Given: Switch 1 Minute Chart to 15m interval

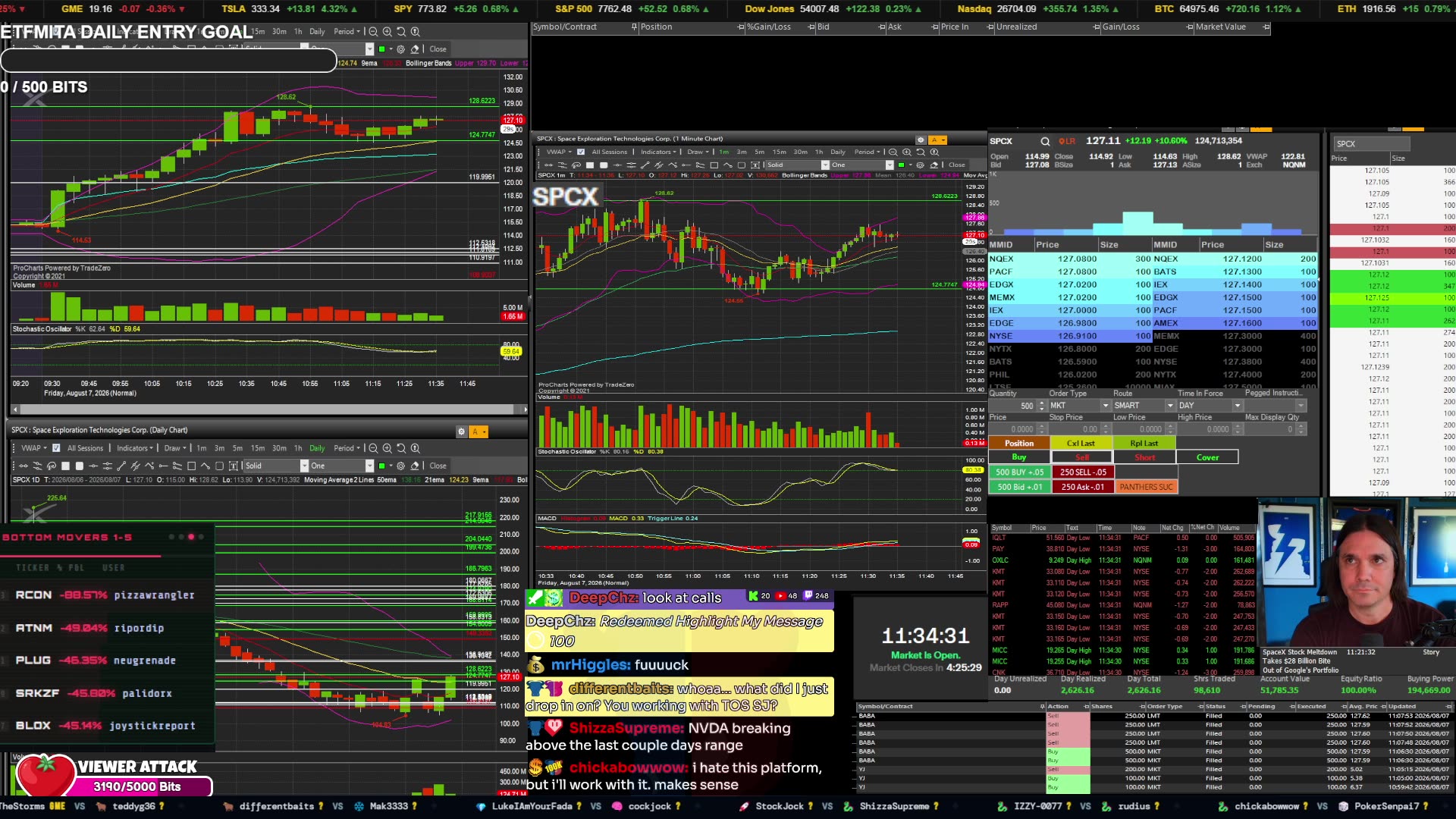Looking at the screenshot, I should click(x=780, y=152).
